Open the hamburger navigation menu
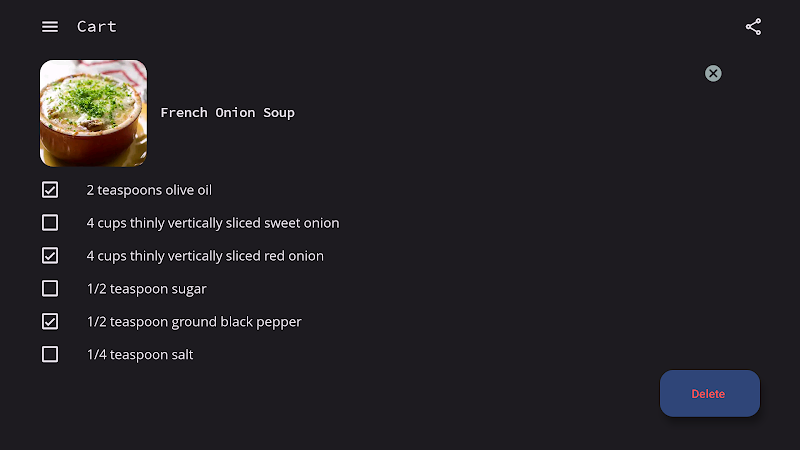 [x=49, y=27]
